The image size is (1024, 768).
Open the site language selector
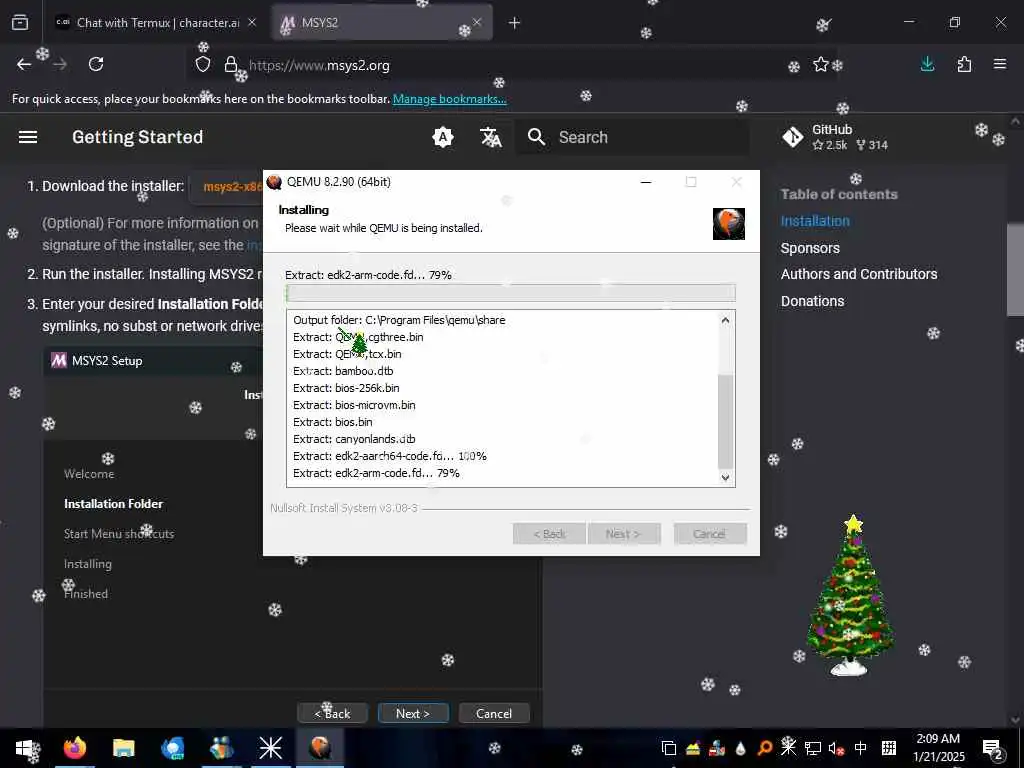click(490, 137)
